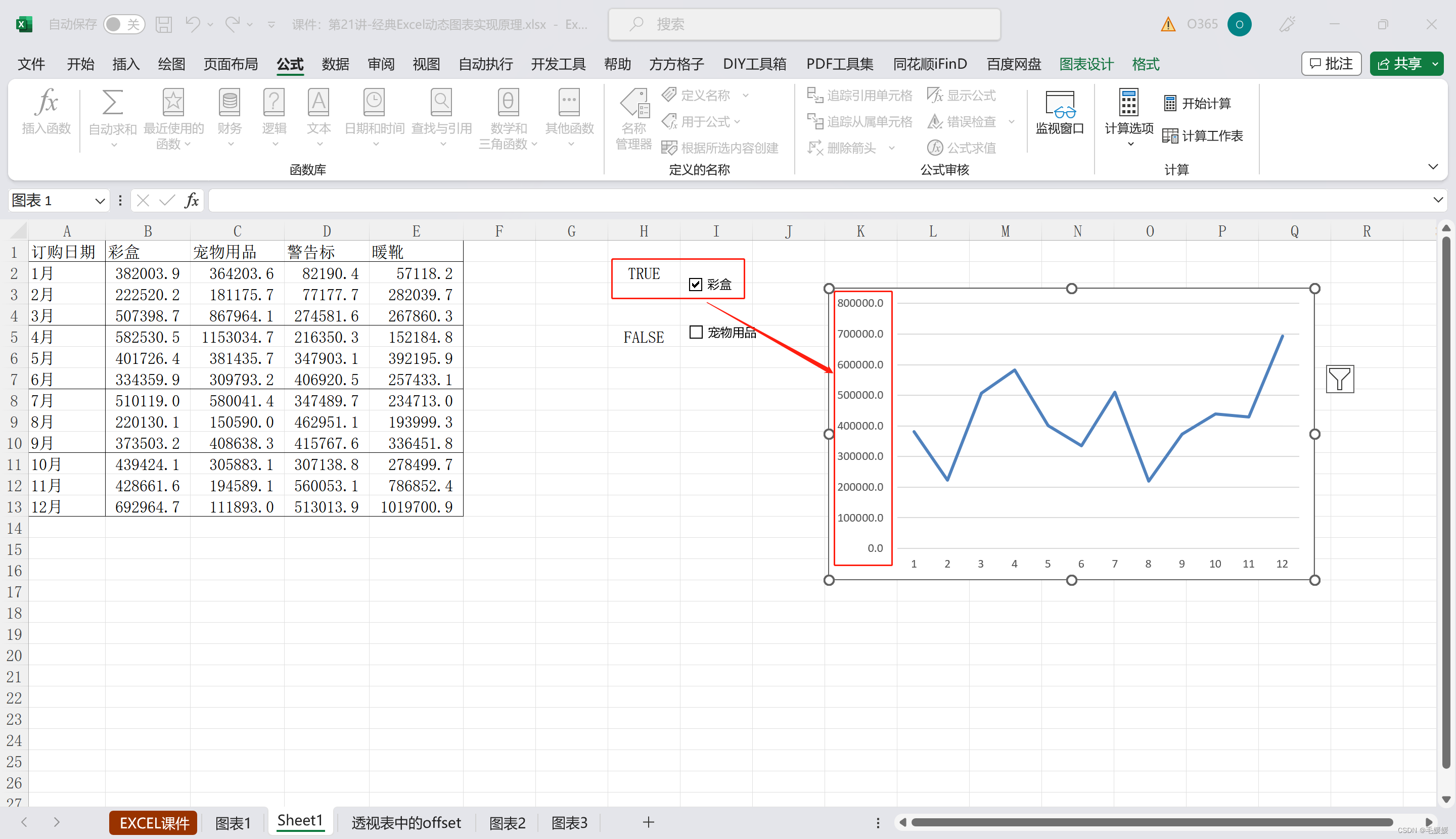Click the Comments (批注) button

[1331, 63]
